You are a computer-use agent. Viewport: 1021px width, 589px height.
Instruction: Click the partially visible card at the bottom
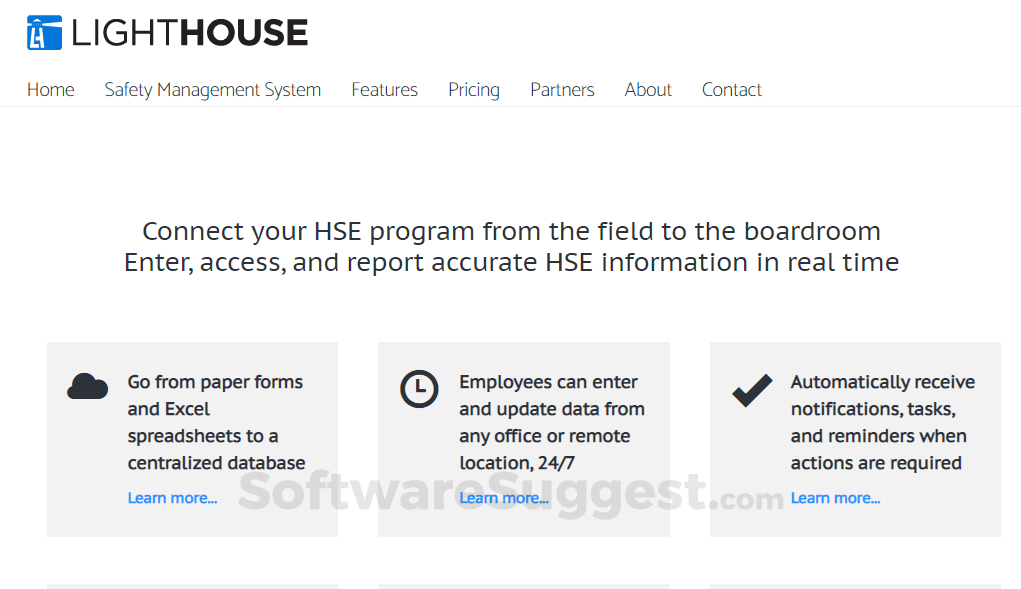[x=192, y=585]
